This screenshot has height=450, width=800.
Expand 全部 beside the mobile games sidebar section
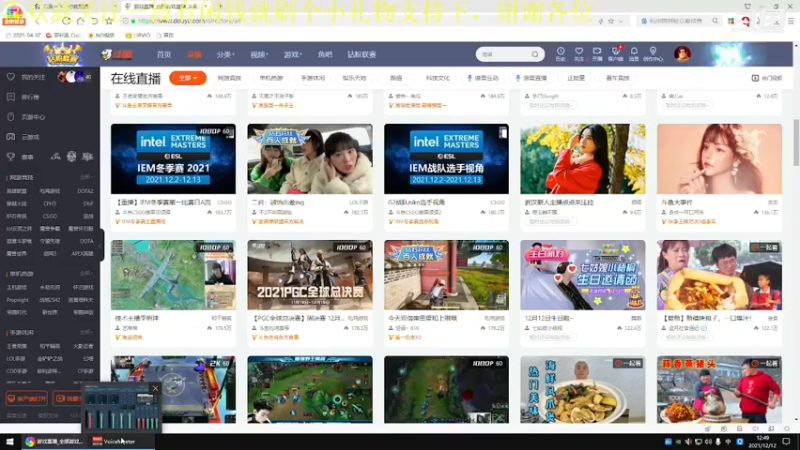pos(86,332)
